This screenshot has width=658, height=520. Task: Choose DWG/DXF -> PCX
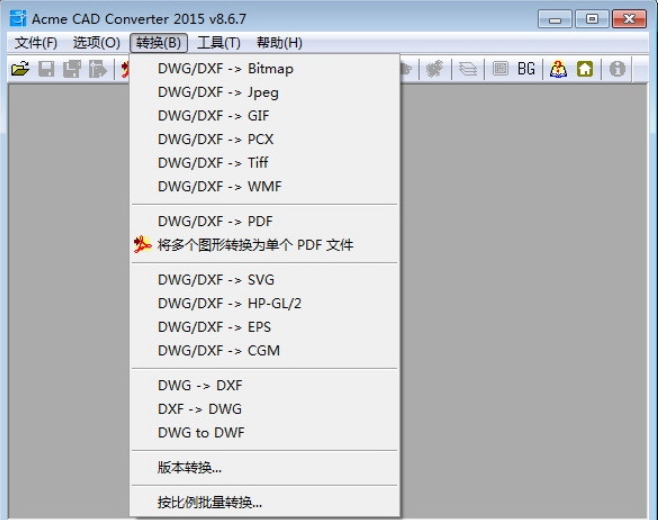(x=264, y=139)
